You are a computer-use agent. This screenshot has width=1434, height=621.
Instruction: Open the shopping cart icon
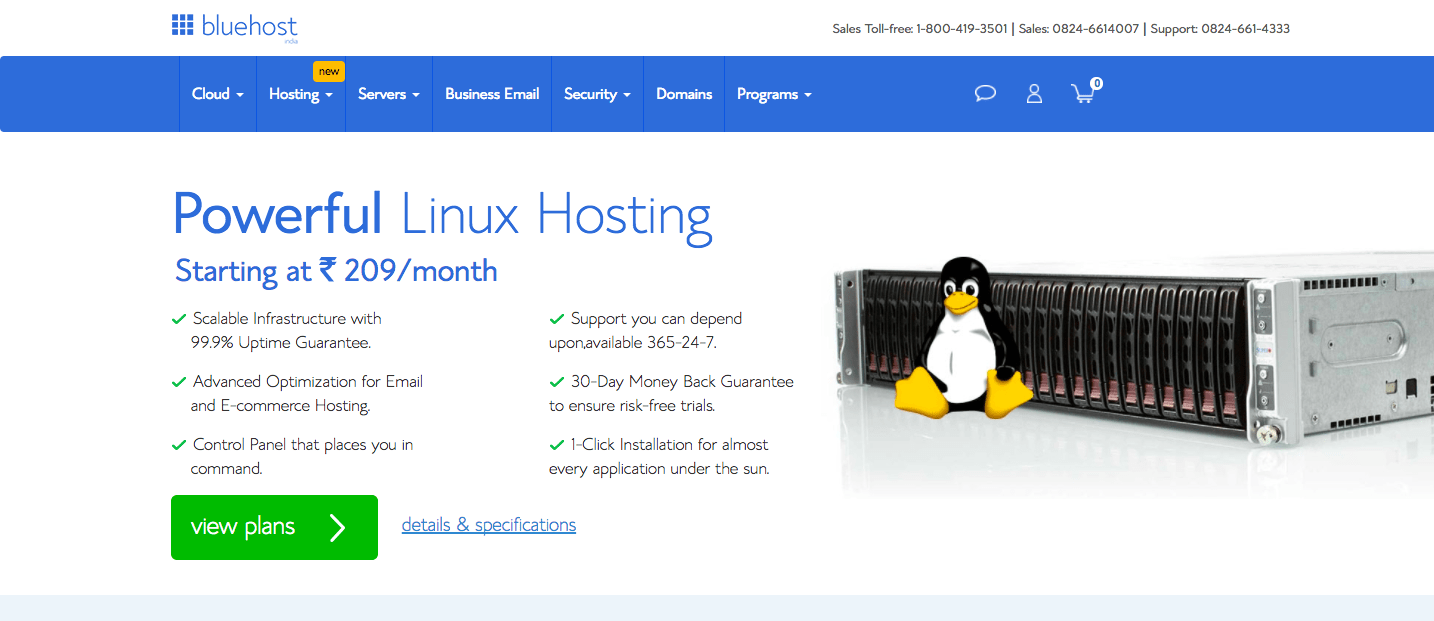[x=1082, y=94]
